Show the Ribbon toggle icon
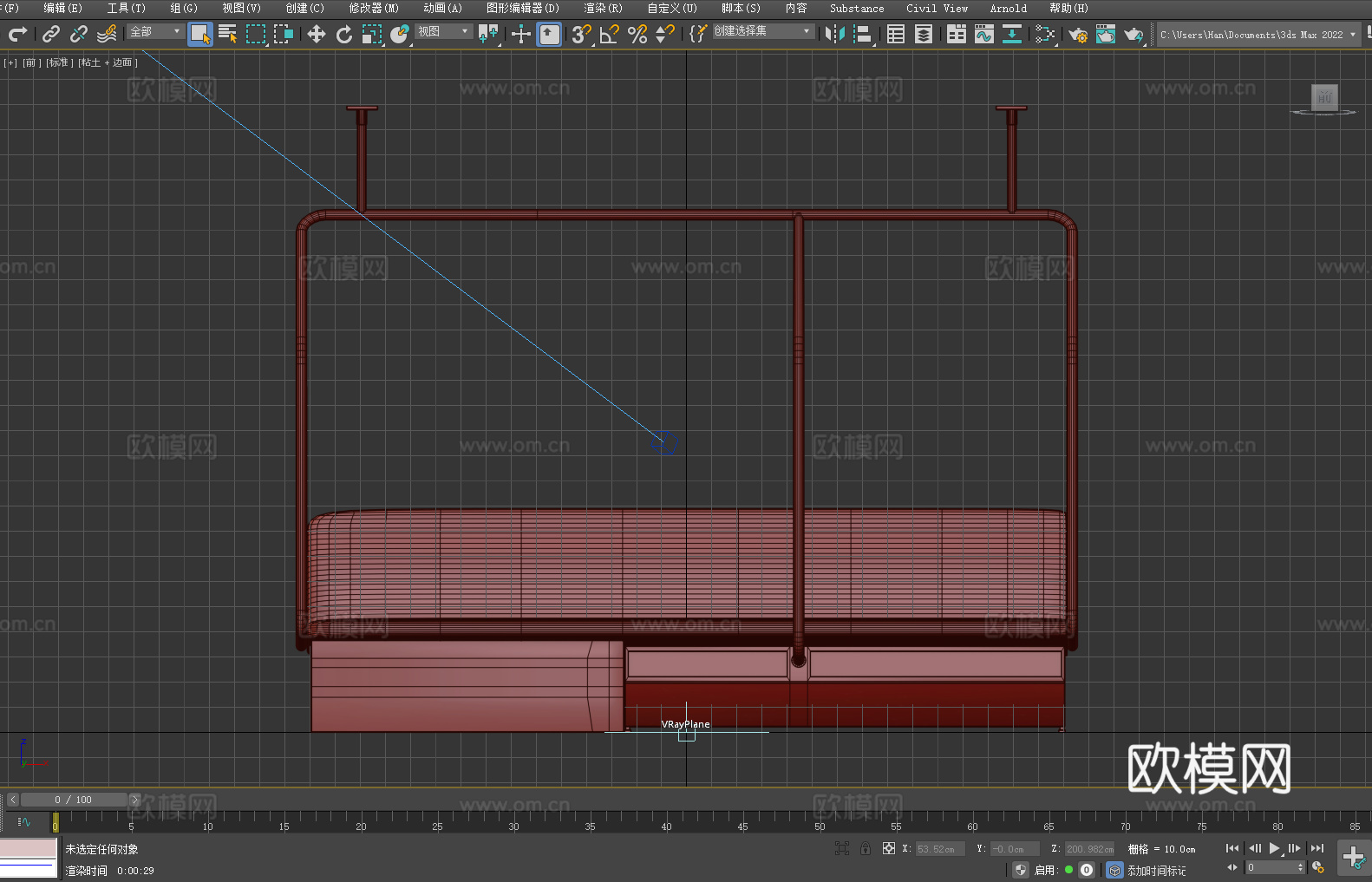Image resolution: width=1372 pixels, height=882 pixels. pyautogui.click(x=957, y=34)
